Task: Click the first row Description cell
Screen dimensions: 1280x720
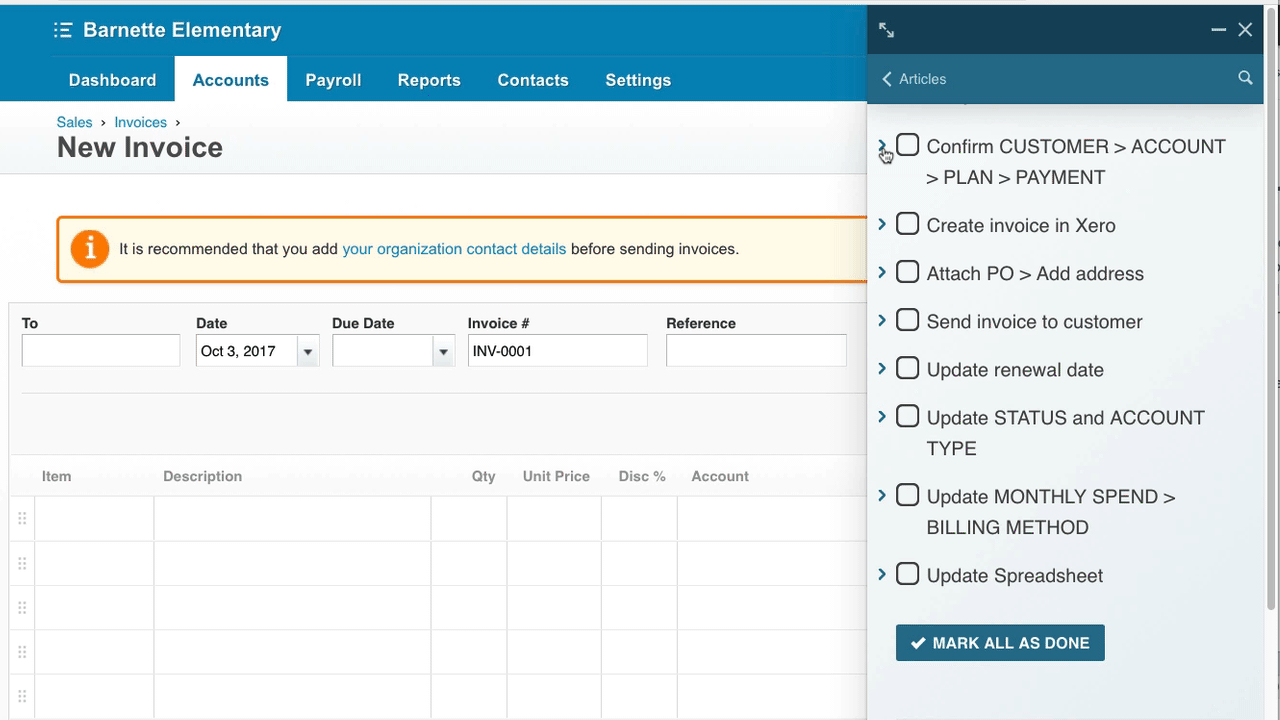Action: pos(292,519)
